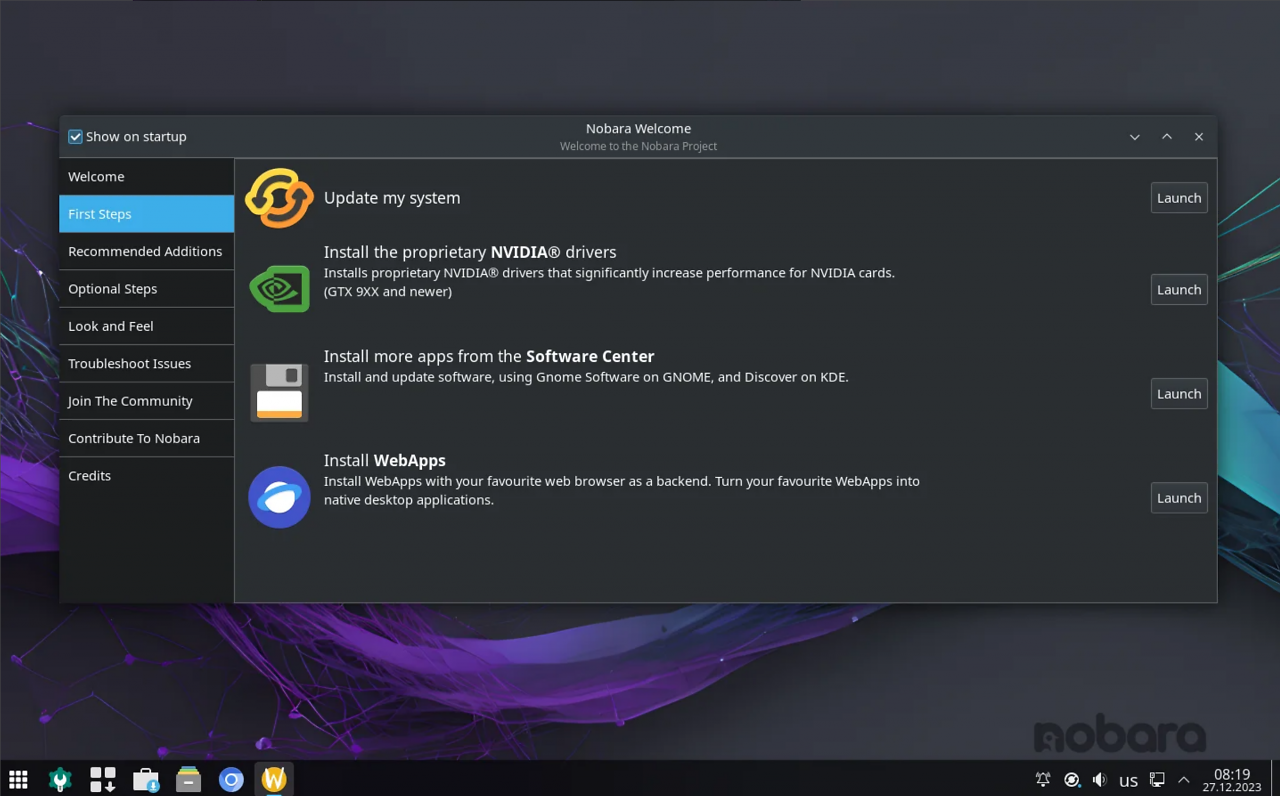The height and width of the screenshot is (796, 1280).
Task: Open the notifications bell in system tray
Action: 1043,779
